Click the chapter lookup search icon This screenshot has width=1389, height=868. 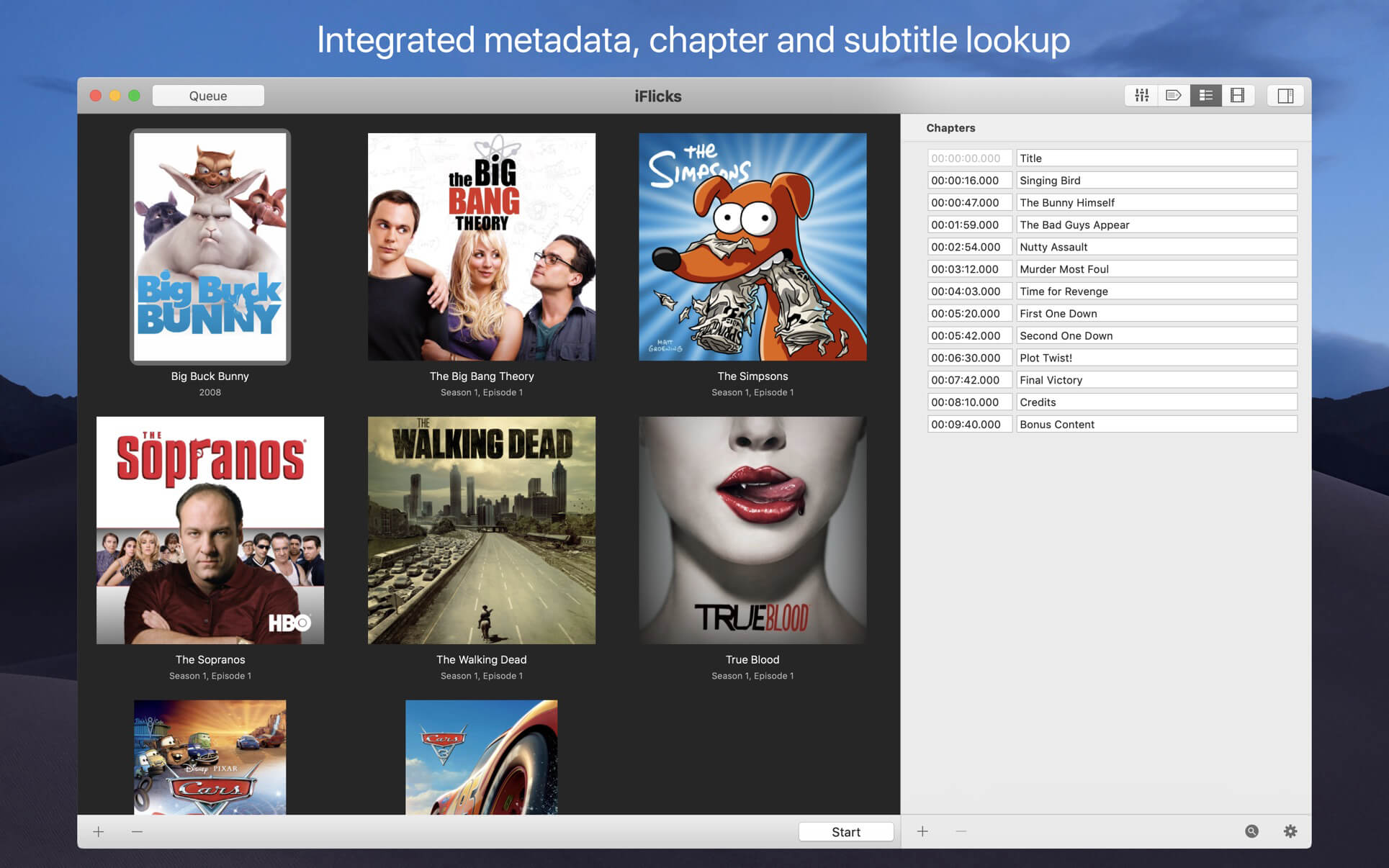pos(1251,831)
